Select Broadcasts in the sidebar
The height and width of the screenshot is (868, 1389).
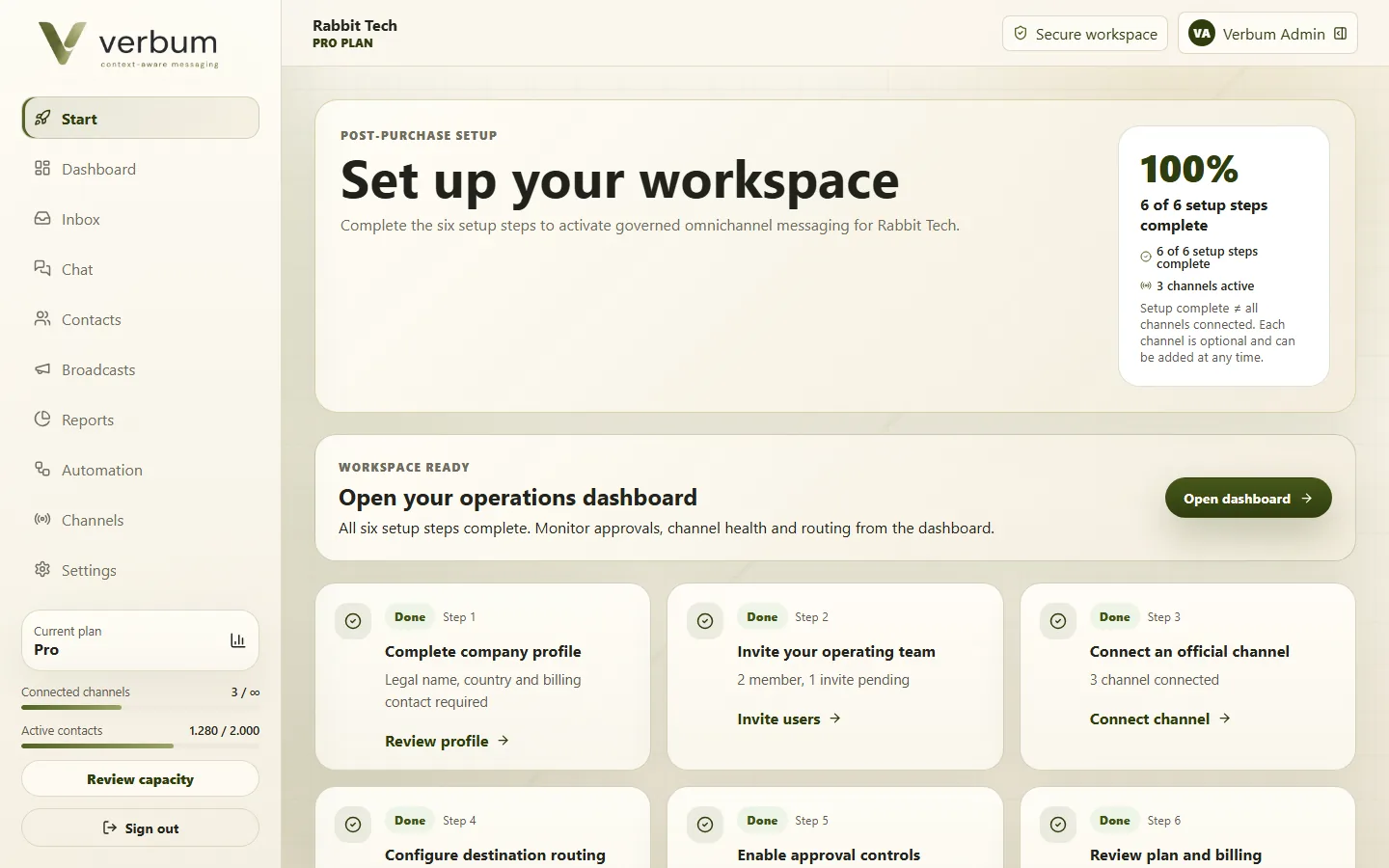(140, 369)
